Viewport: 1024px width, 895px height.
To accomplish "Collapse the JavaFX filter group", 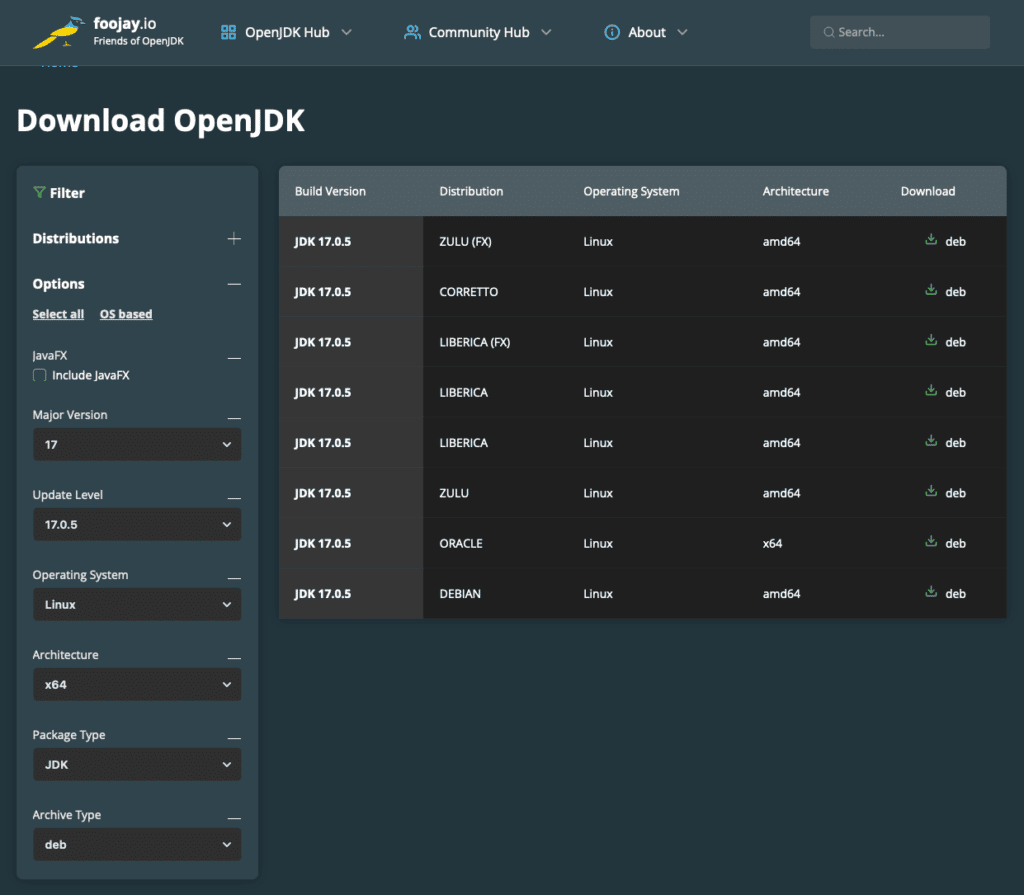I will click(234, 358).
